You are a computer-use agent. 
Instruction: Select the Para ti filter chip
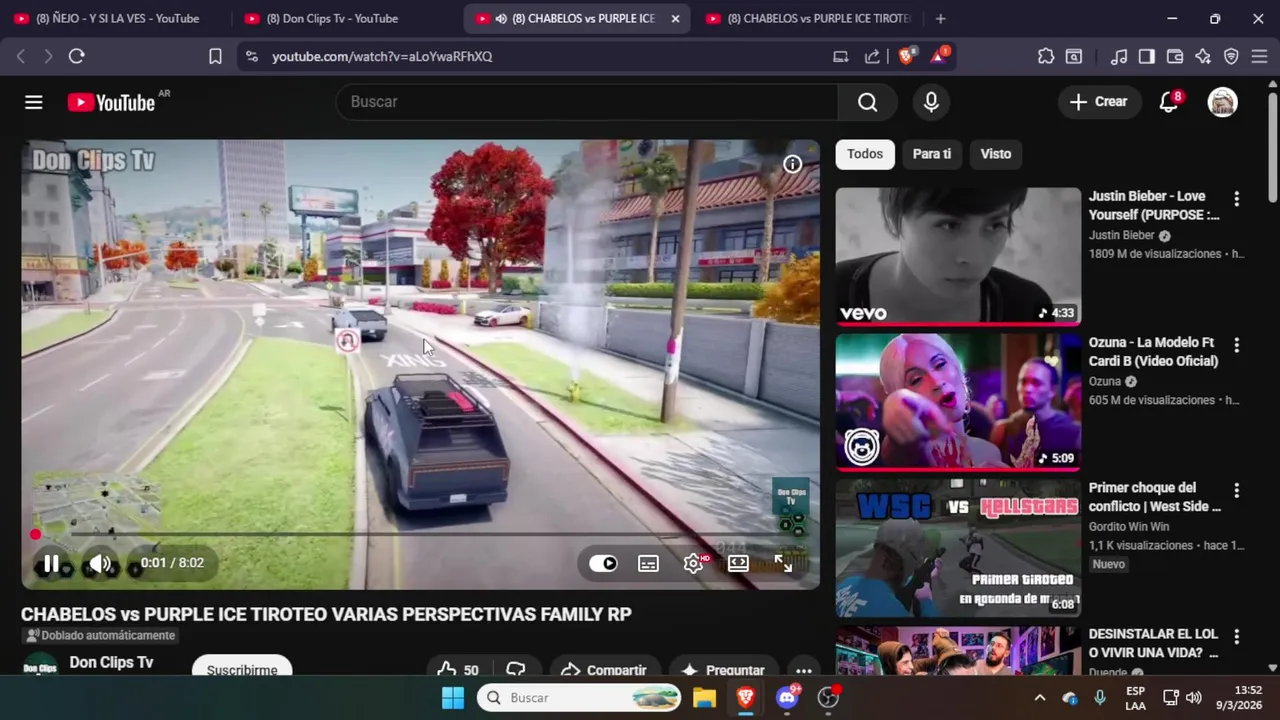click(x=931, y=154)
